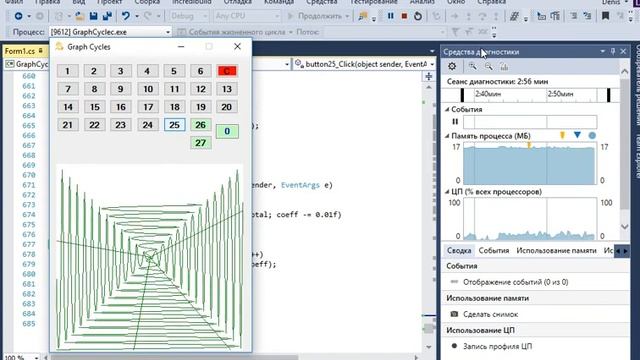Click the red C button
This screenshot has width=640, height=360.
click(x=227, y=71)
